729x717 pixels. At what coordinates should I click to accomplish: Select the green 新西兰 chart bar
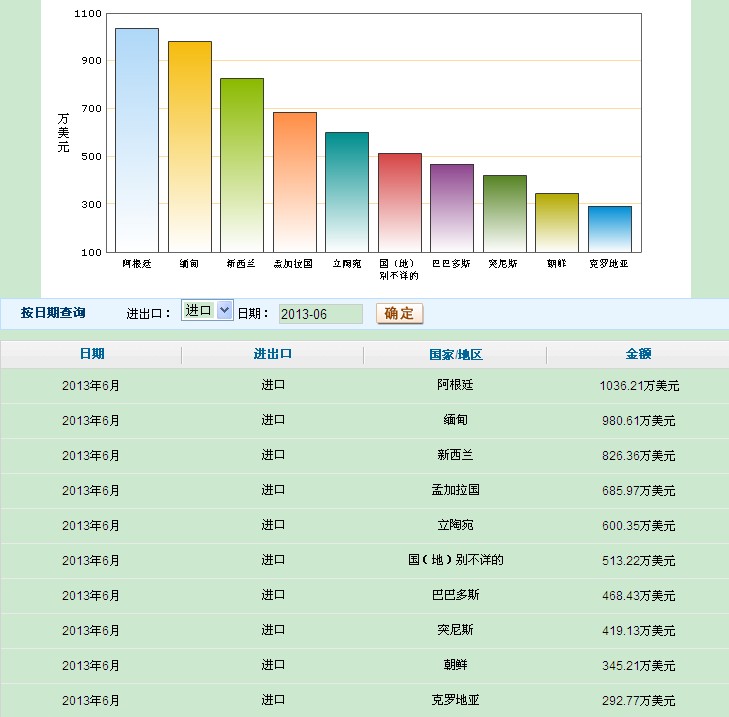pyautogui.click(x=242, y=165)
